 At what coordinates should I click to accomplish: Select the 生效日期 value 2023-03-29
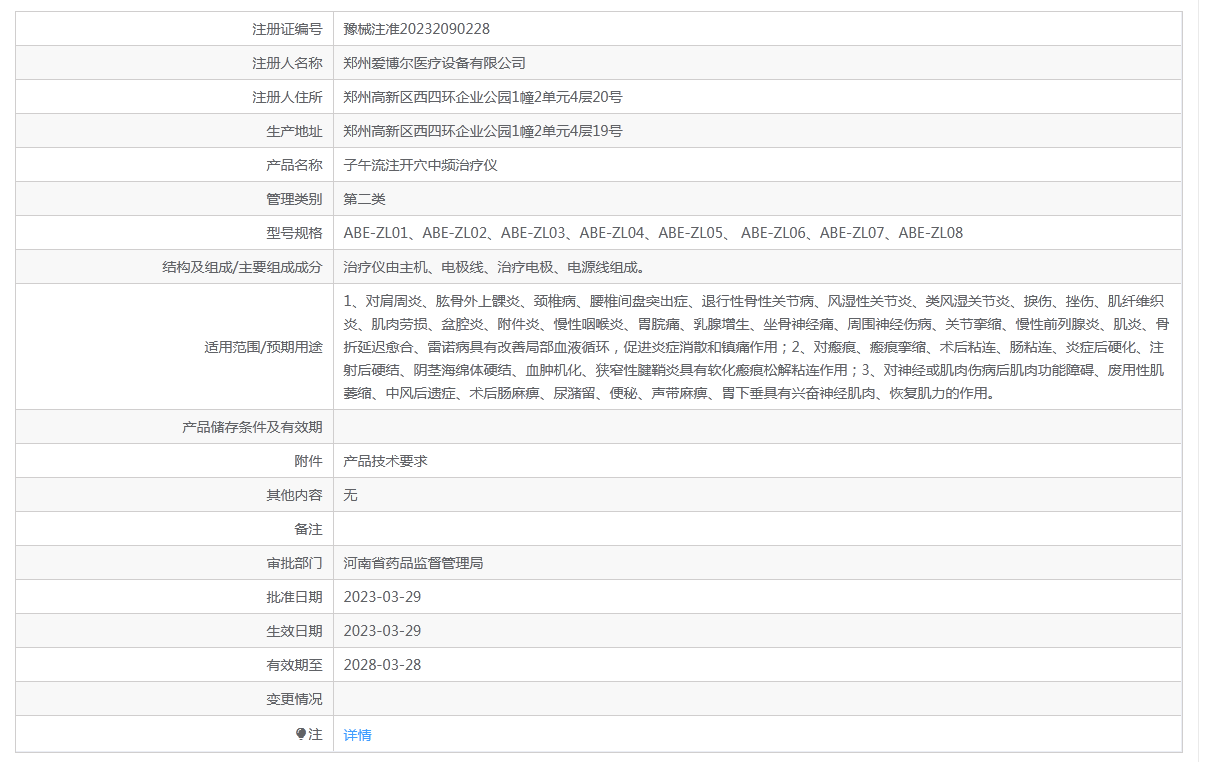[382, 631]
